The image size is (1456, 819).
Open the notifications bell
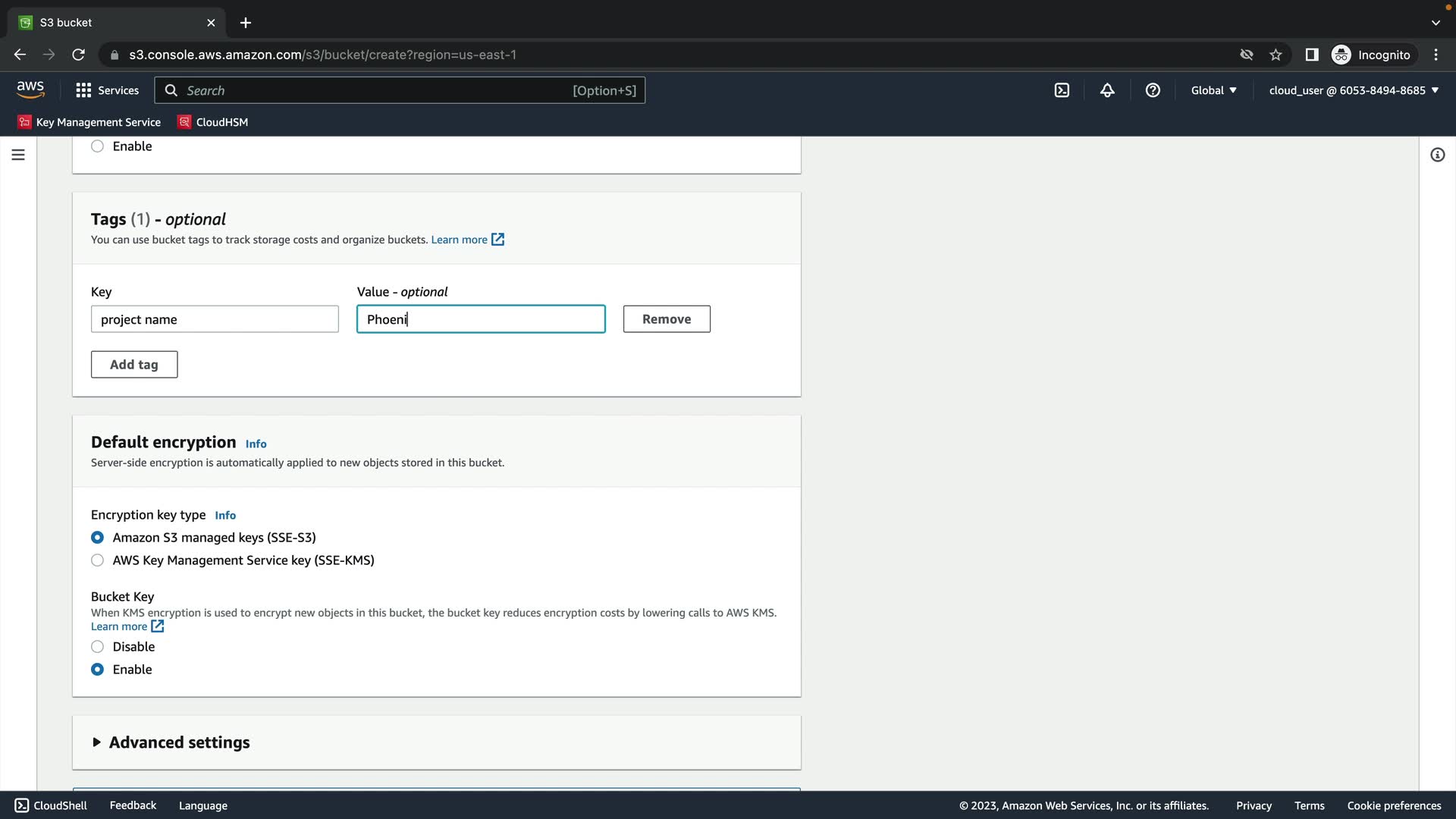(x=1107, y=90)
